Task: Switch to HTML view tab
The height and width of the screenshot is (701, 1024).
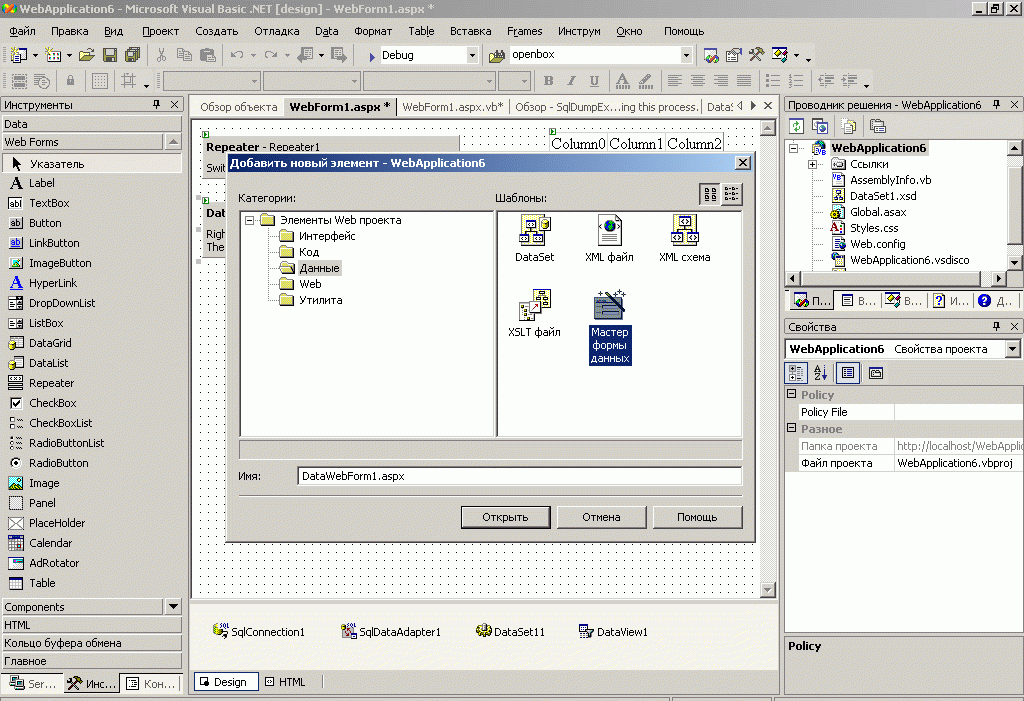Action: (286, 681)
